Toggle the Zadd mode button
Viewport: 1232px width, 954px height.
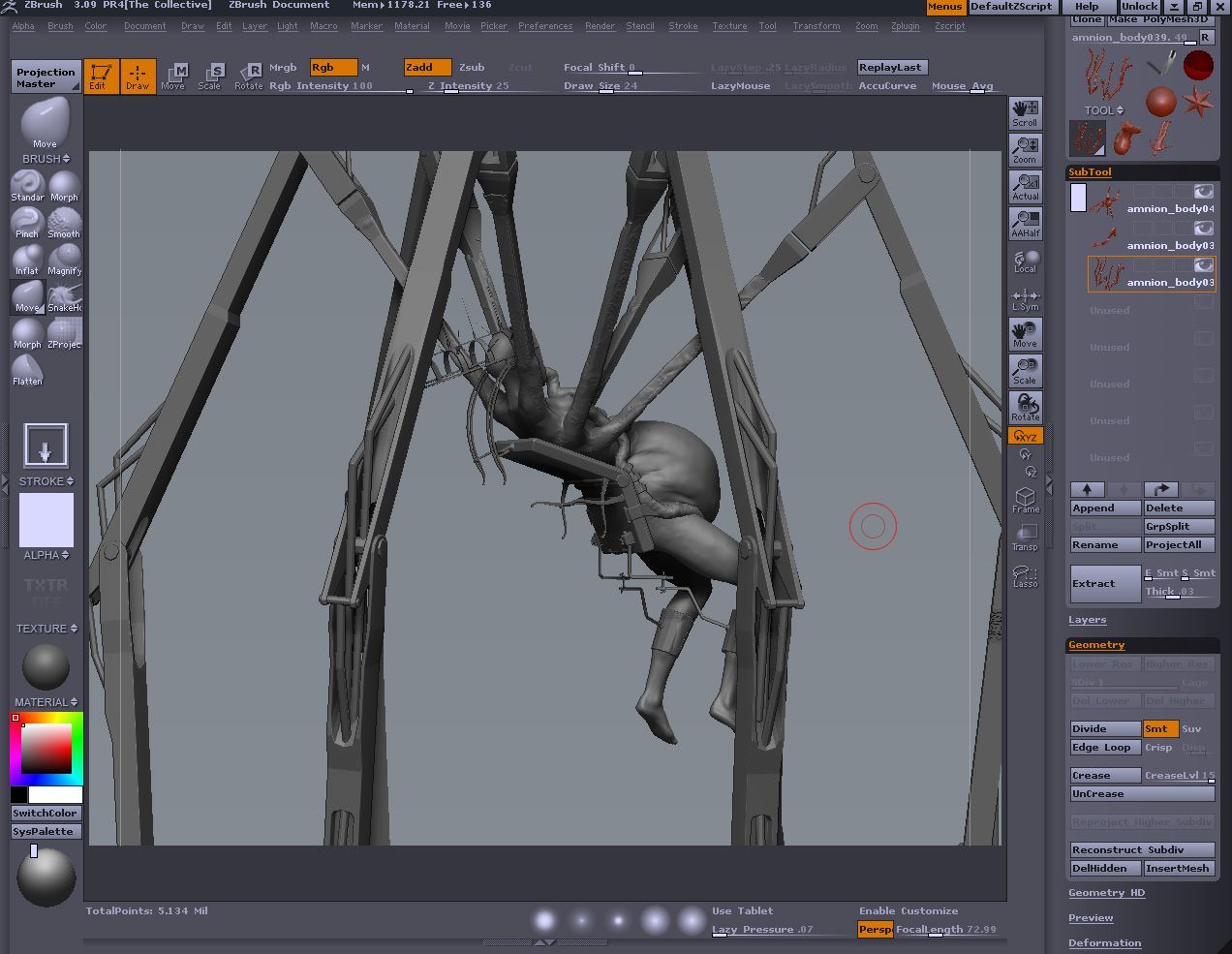point(427,67)
